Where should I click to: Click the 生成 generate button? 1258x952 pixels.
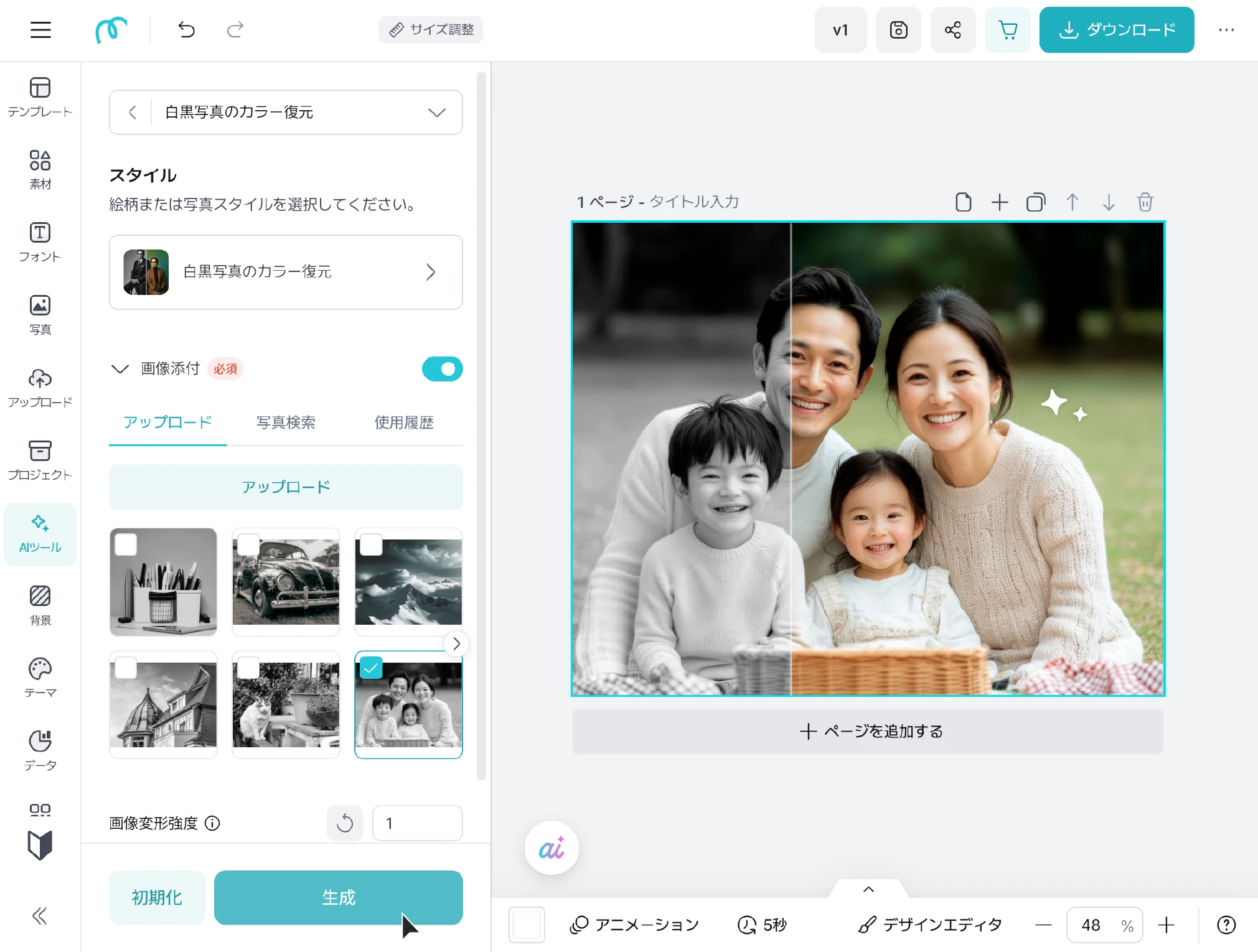(x=338, y=897)
